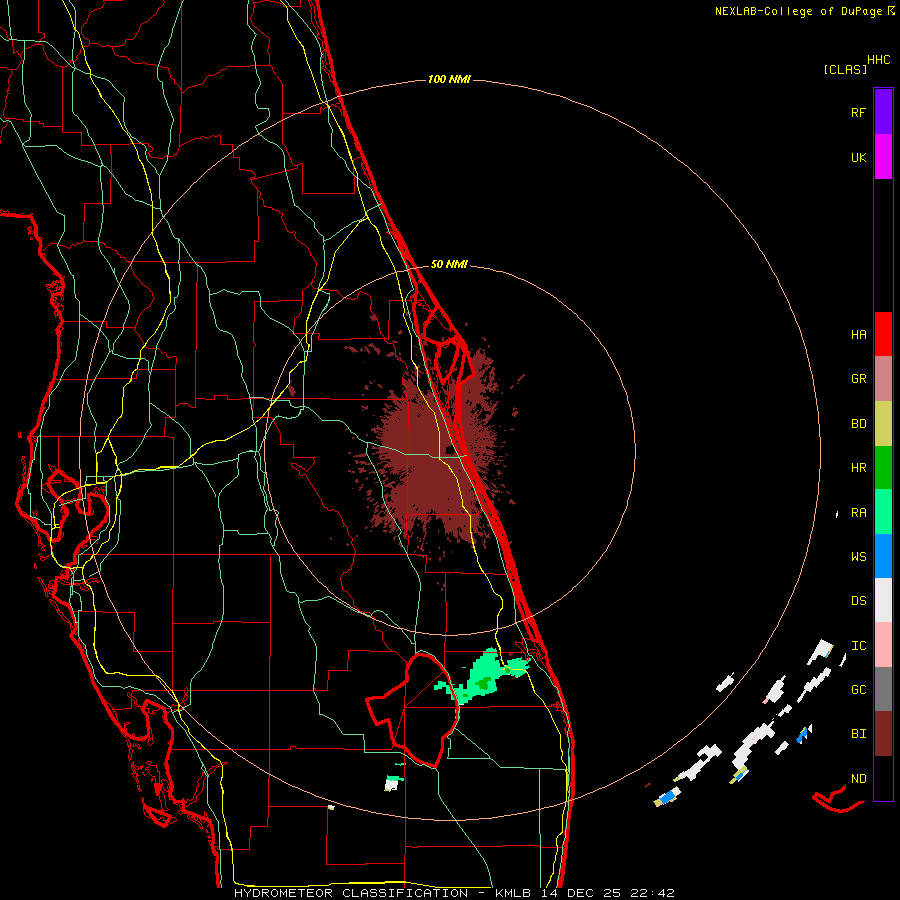The height and width of the screenshot is (900, 900).
Task: Click the UK magenta legend color swatch
Action: click(883, 157)
